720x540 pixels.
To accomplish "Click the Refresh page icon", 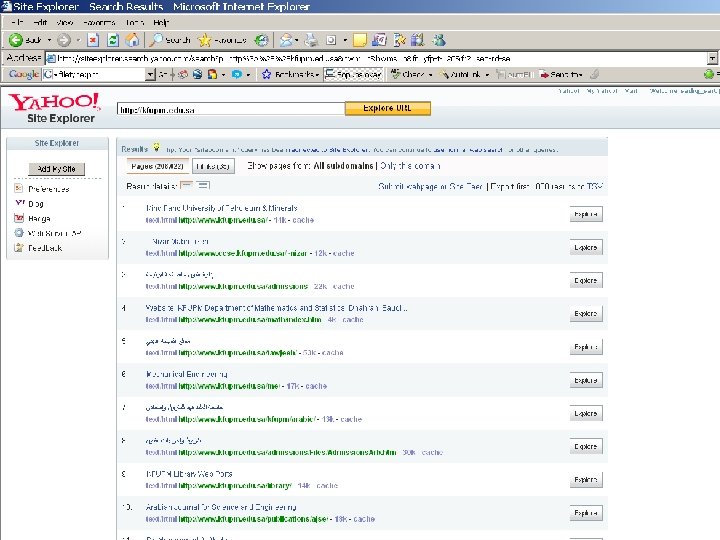I will point(113,40).
